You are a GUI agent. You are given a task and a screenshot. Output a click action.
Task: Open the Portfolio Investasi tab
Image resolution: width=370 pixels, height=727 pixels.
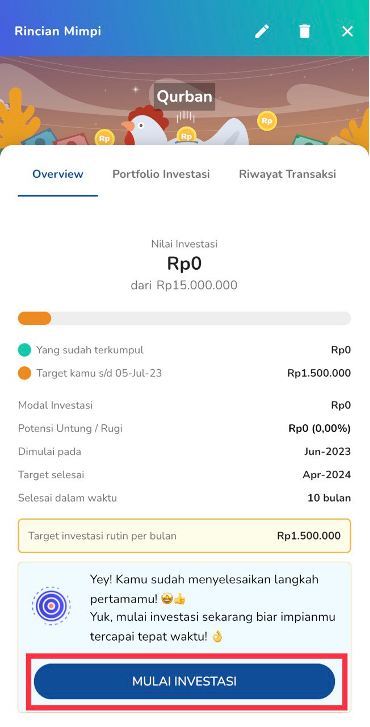point(161,174)
